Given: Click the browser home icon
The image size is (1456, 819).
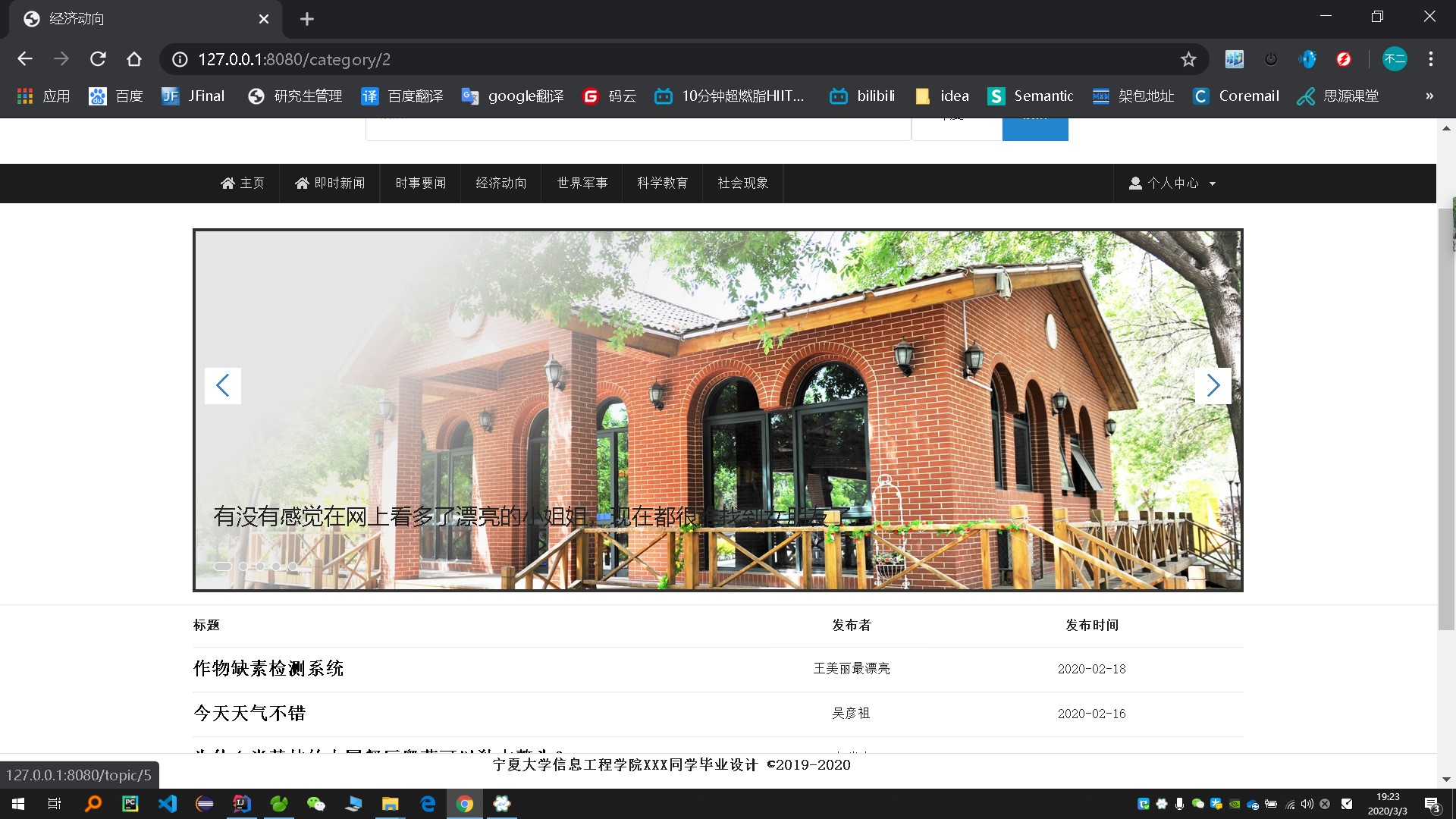Looking at the screenshot, I should pos(134,59).
